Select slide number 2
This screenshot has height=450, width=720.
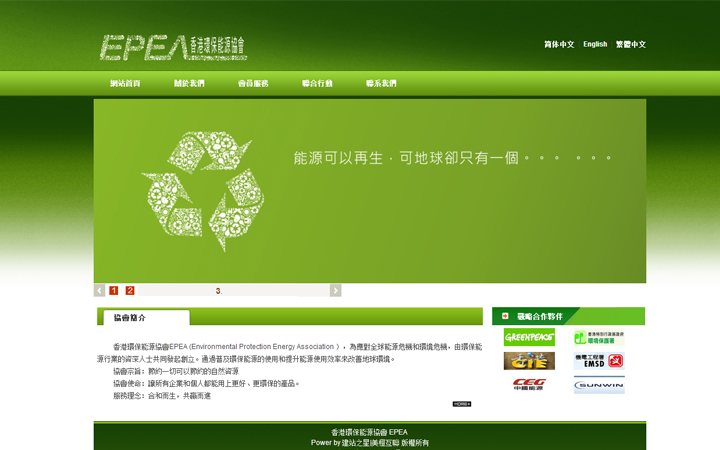coord(130,290)
